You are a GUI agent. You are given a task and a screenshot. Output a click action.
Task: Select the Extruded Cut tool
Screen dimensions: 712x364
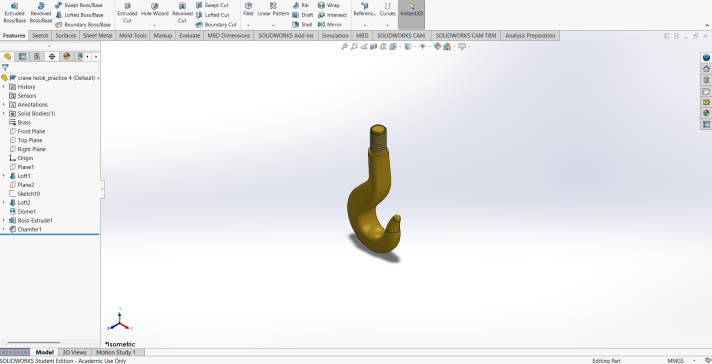pos(127,13)
